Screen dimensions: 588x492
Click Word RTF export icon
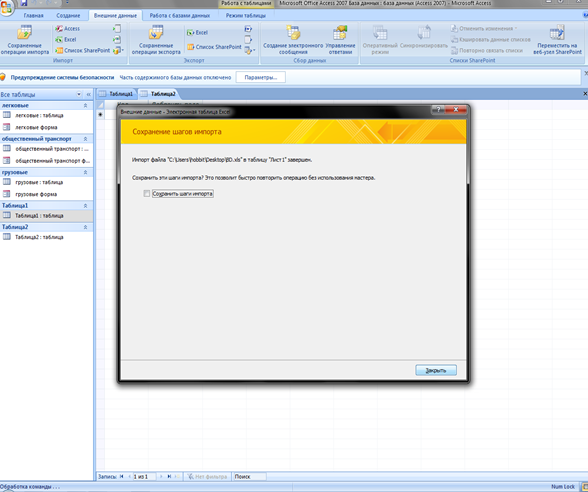(248, 29)
